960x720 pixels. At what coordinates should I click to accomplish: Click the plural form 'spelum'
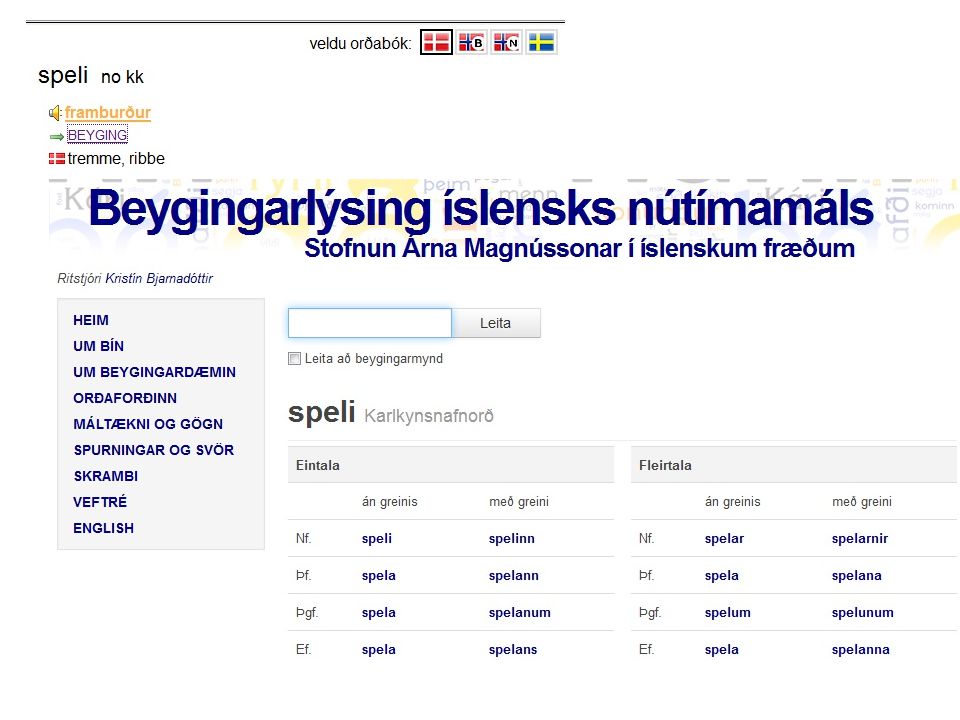coord(727,613)
